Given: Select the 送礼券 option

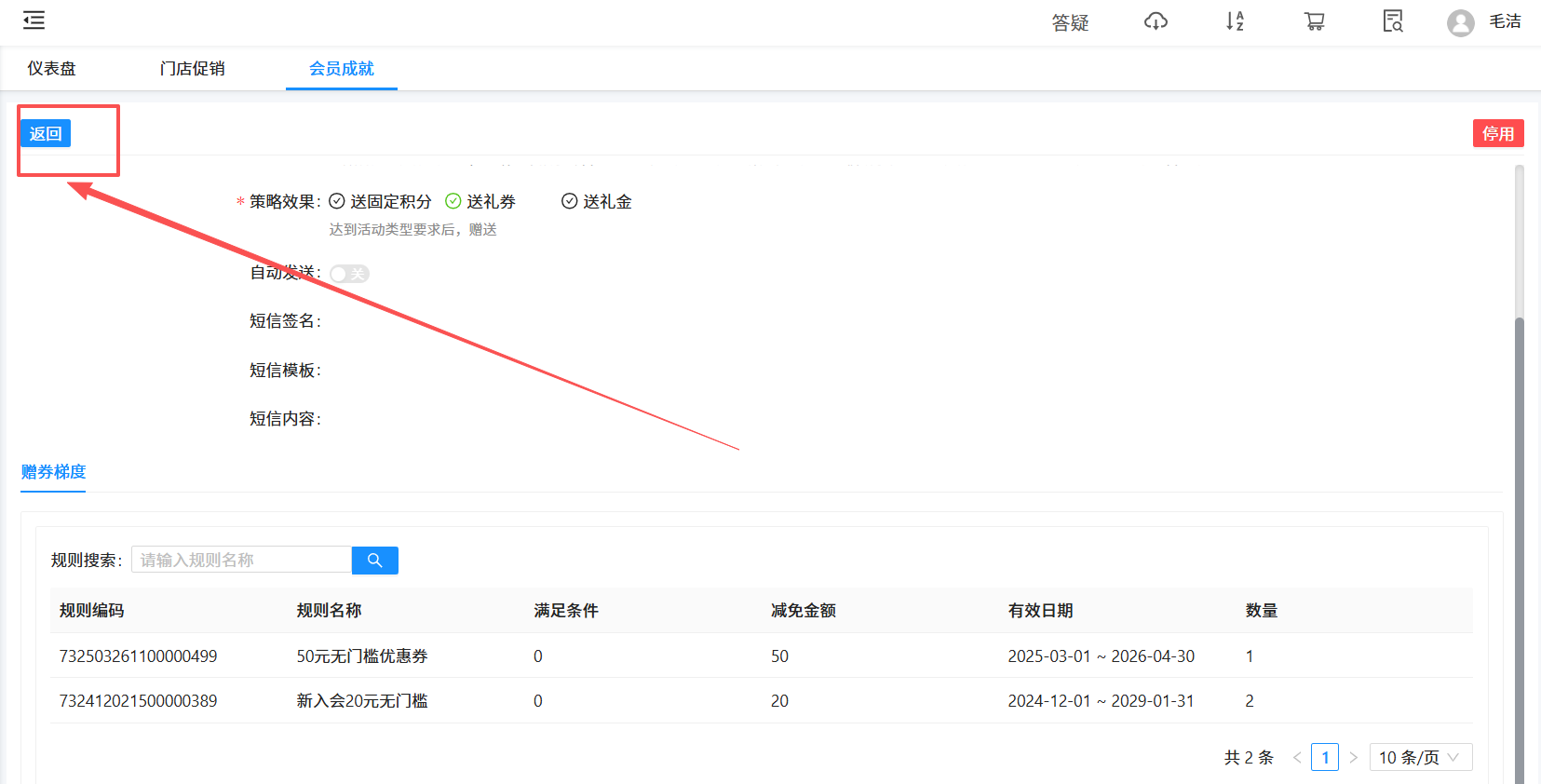Looking at the screenshot, I should pyautogui.click(x=480, y=201).
